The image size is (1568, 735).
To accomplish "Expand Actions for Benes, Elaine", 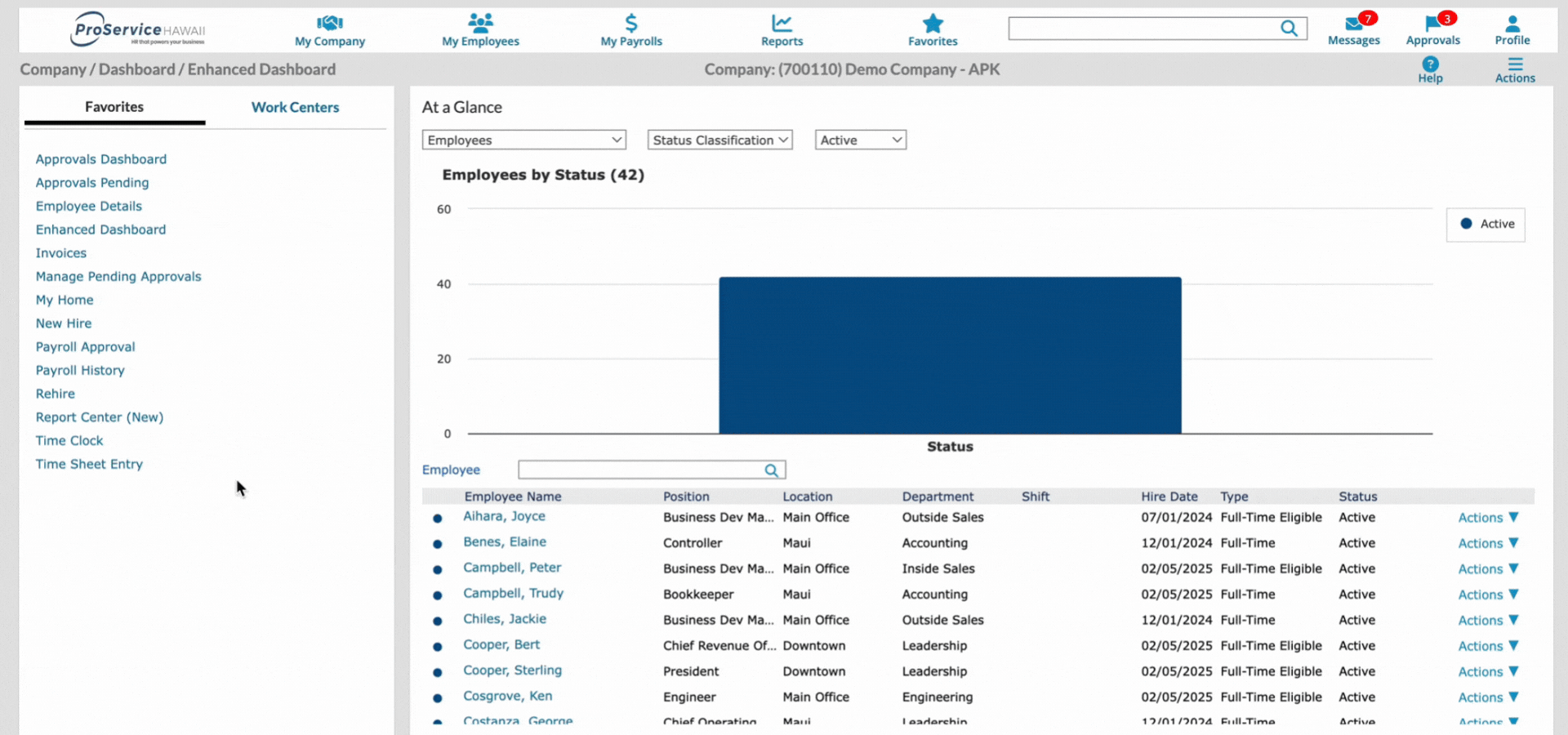I will [1488, 543].
